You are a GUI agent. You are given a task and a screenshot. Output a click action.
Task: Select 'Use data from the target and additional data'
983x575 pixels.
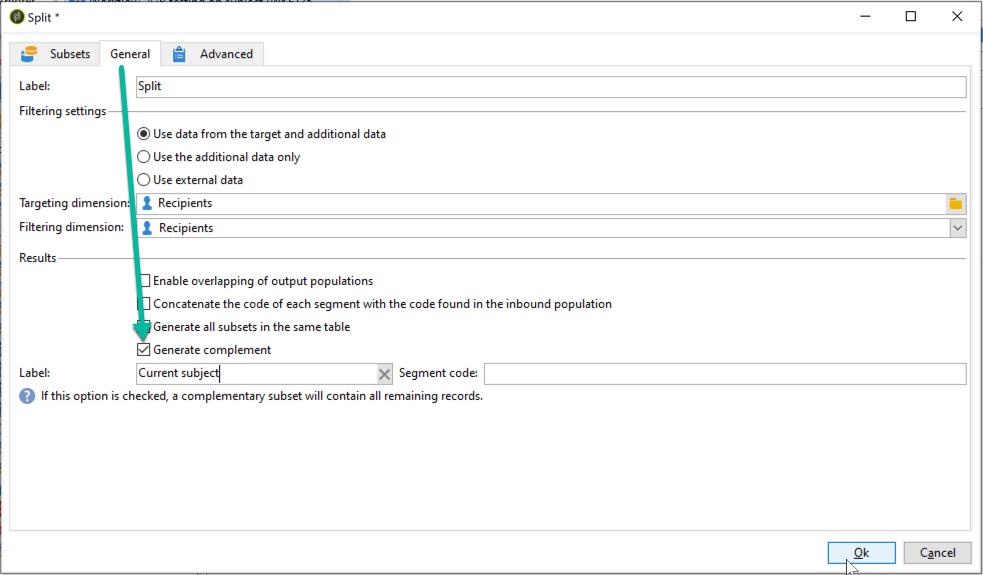144,134
